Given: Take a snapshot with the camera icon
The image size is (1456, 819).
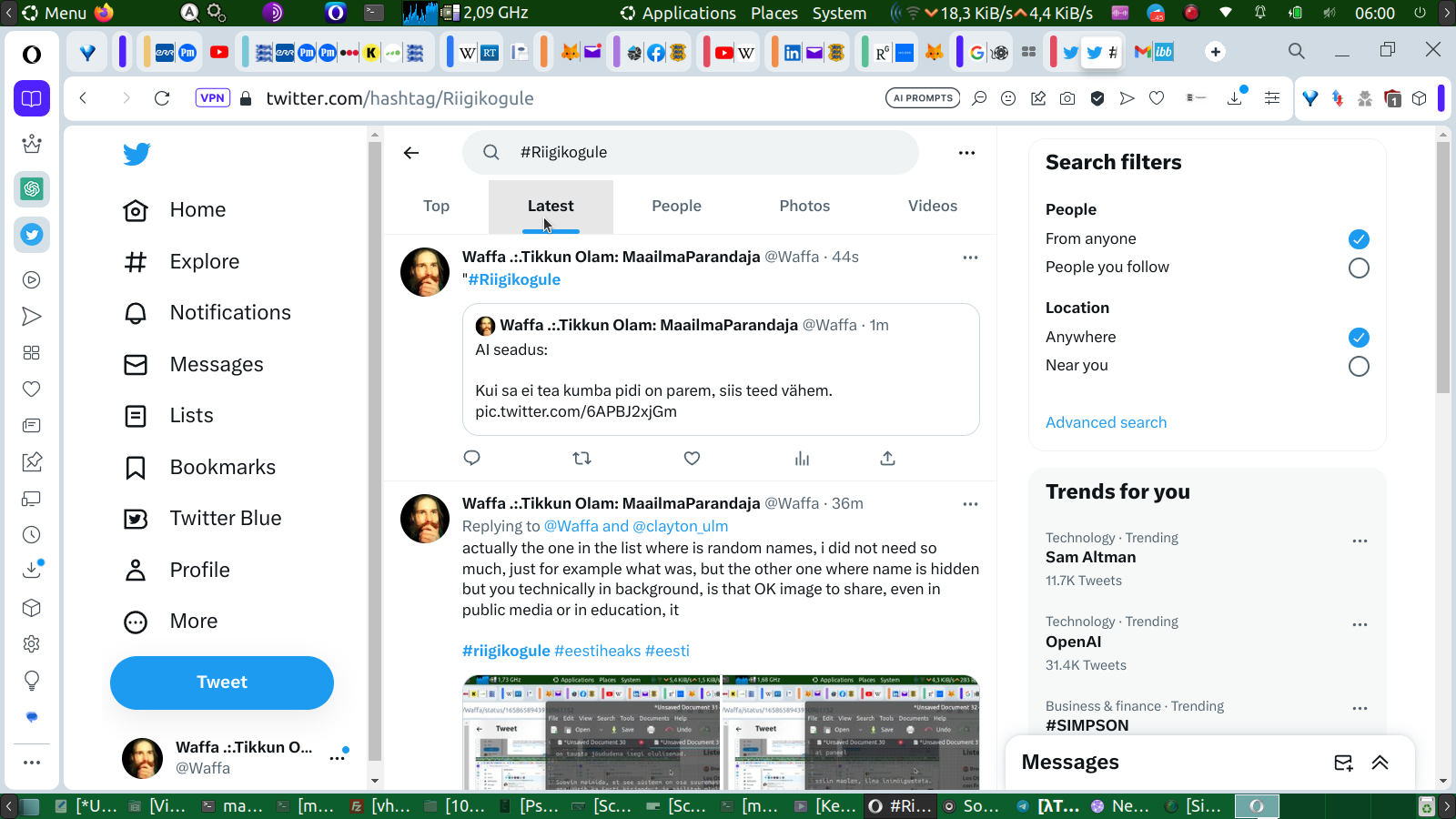Looking at the screenshot, I should [1067, 98].
